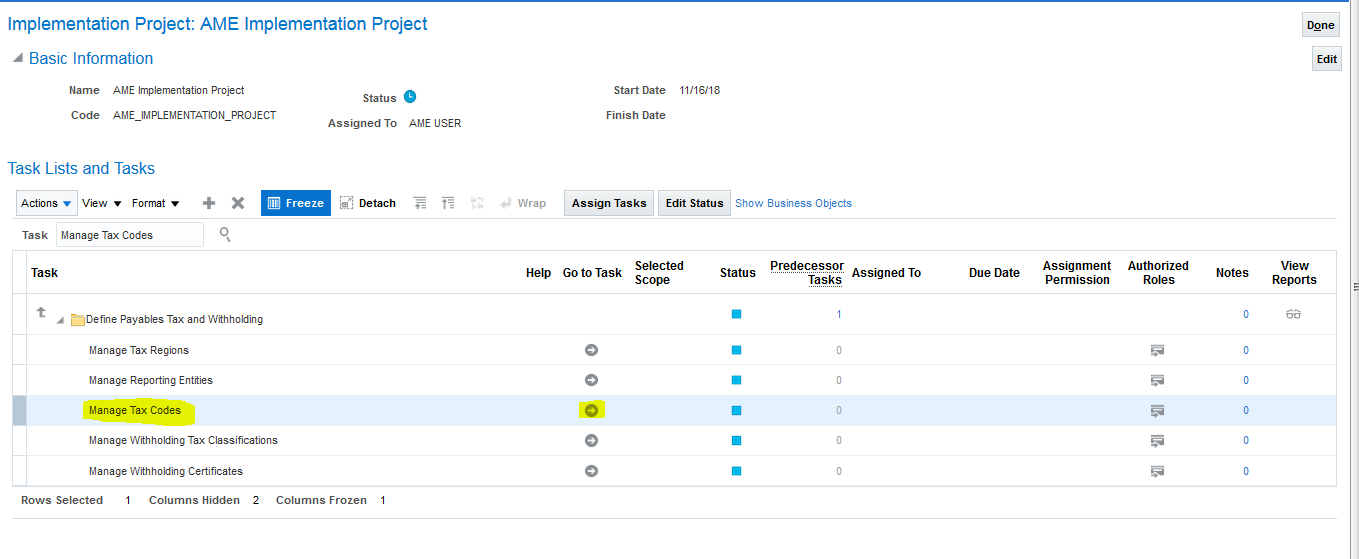This screenshot has height=559, width=1359.
Task: Click the move-up arrow icon beside the folder row
Action: [41, 312]
